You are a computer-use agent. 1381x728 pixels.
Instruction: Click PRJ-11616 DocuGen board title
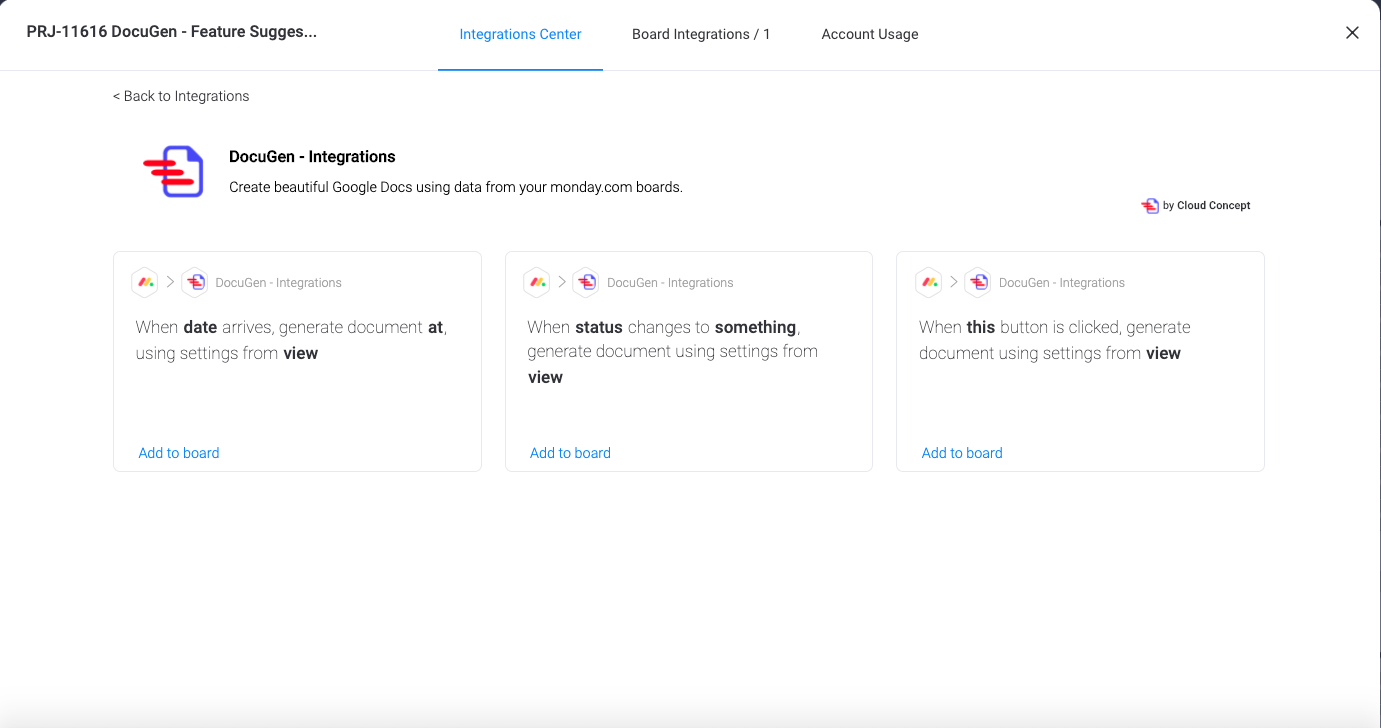click(x=172, y=32)
